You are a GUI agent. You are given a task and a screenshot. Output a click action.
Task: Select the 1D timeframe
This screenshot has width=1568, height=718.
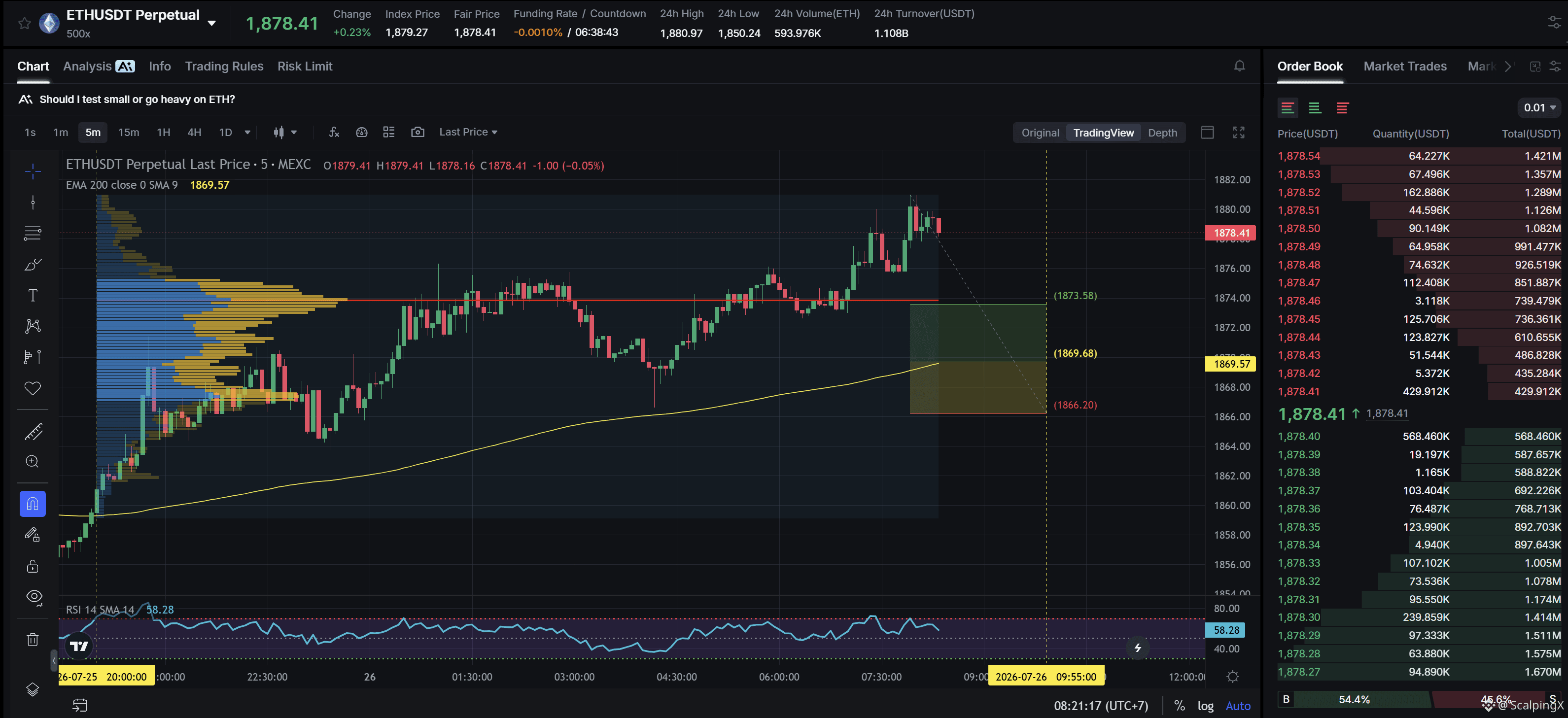226,132
